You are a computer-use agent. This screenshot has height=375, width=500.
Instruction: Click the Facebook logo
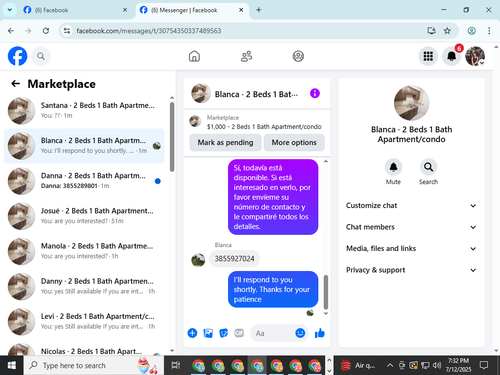(x=17, y=56)
